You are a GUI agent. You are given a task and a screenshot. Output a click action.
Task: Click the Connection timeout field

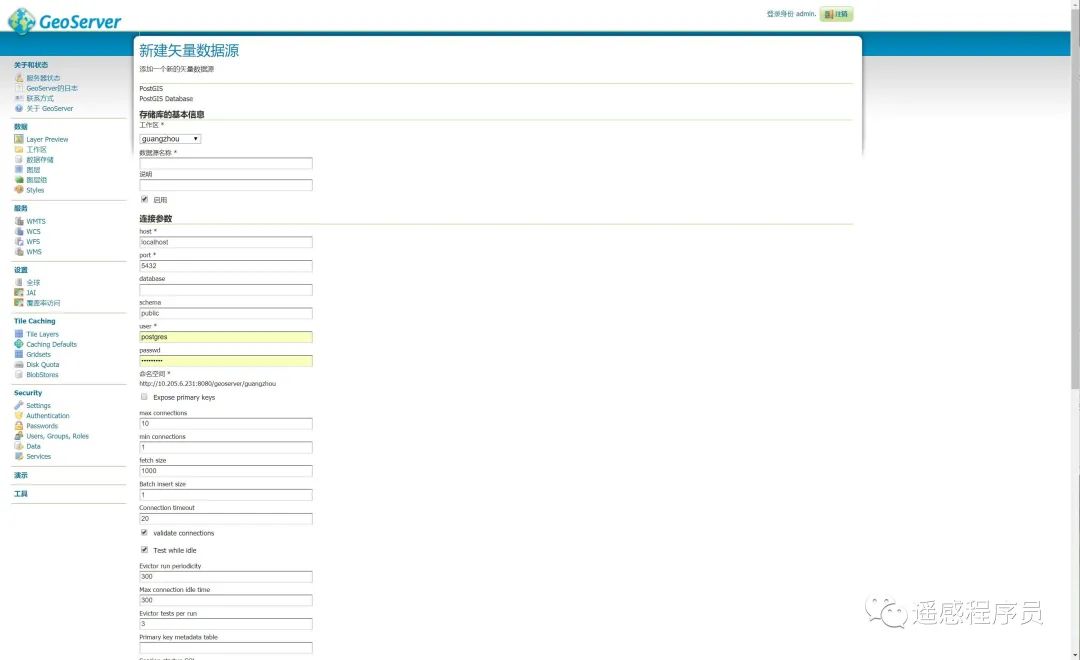click(x=226, y=519)
